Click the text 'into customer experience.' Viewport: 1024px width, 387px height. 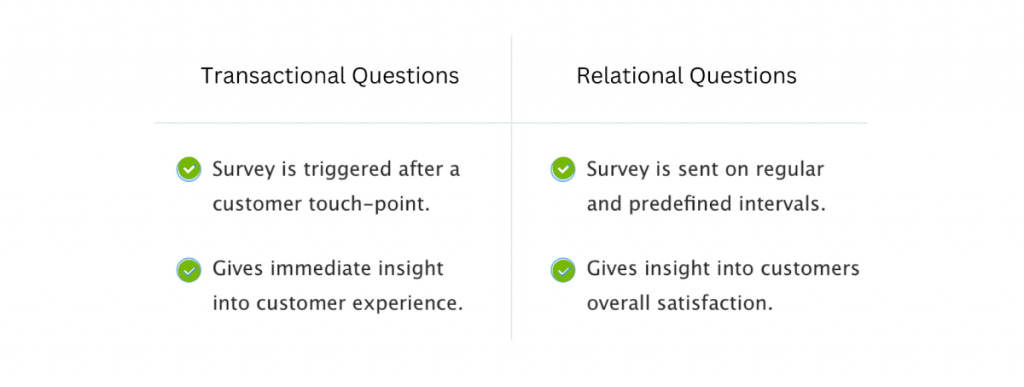[x=338, y=303]
